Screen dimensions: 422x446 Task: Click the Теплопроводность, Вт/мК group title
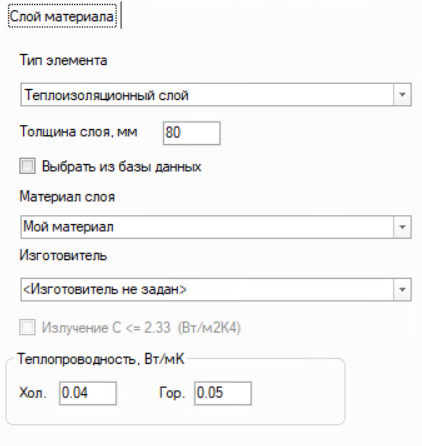[x=101, y=359]
